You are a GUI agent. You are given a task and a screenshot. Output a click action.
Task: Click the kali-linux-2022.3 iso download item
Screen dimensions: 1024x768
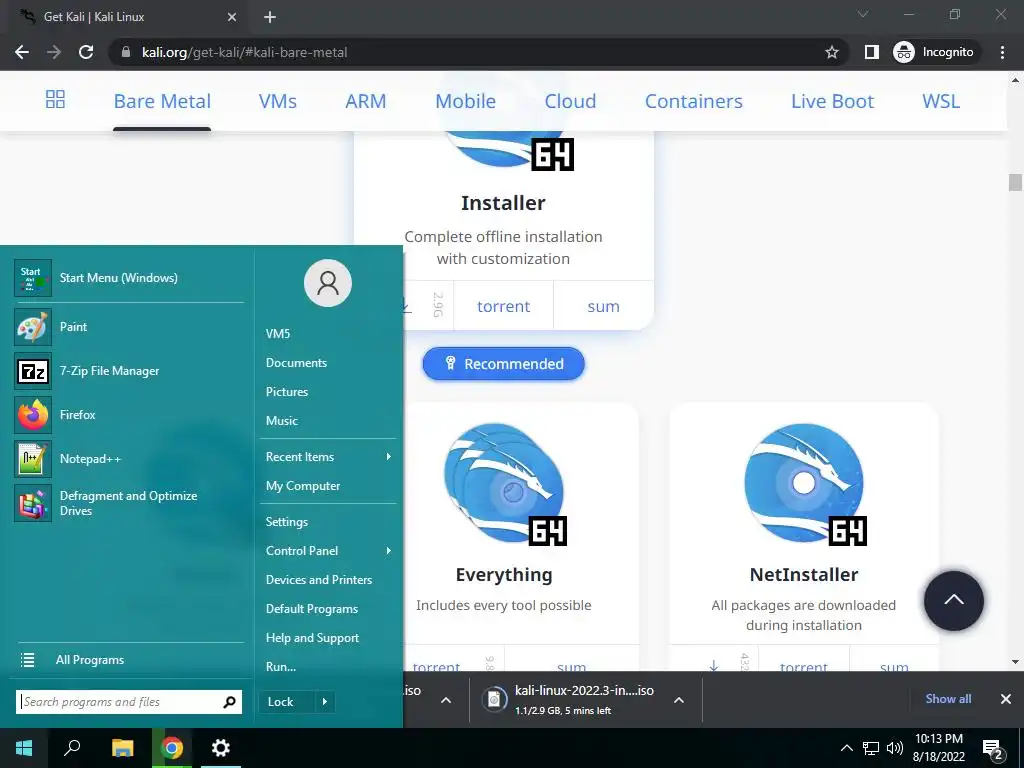point(573,700)
